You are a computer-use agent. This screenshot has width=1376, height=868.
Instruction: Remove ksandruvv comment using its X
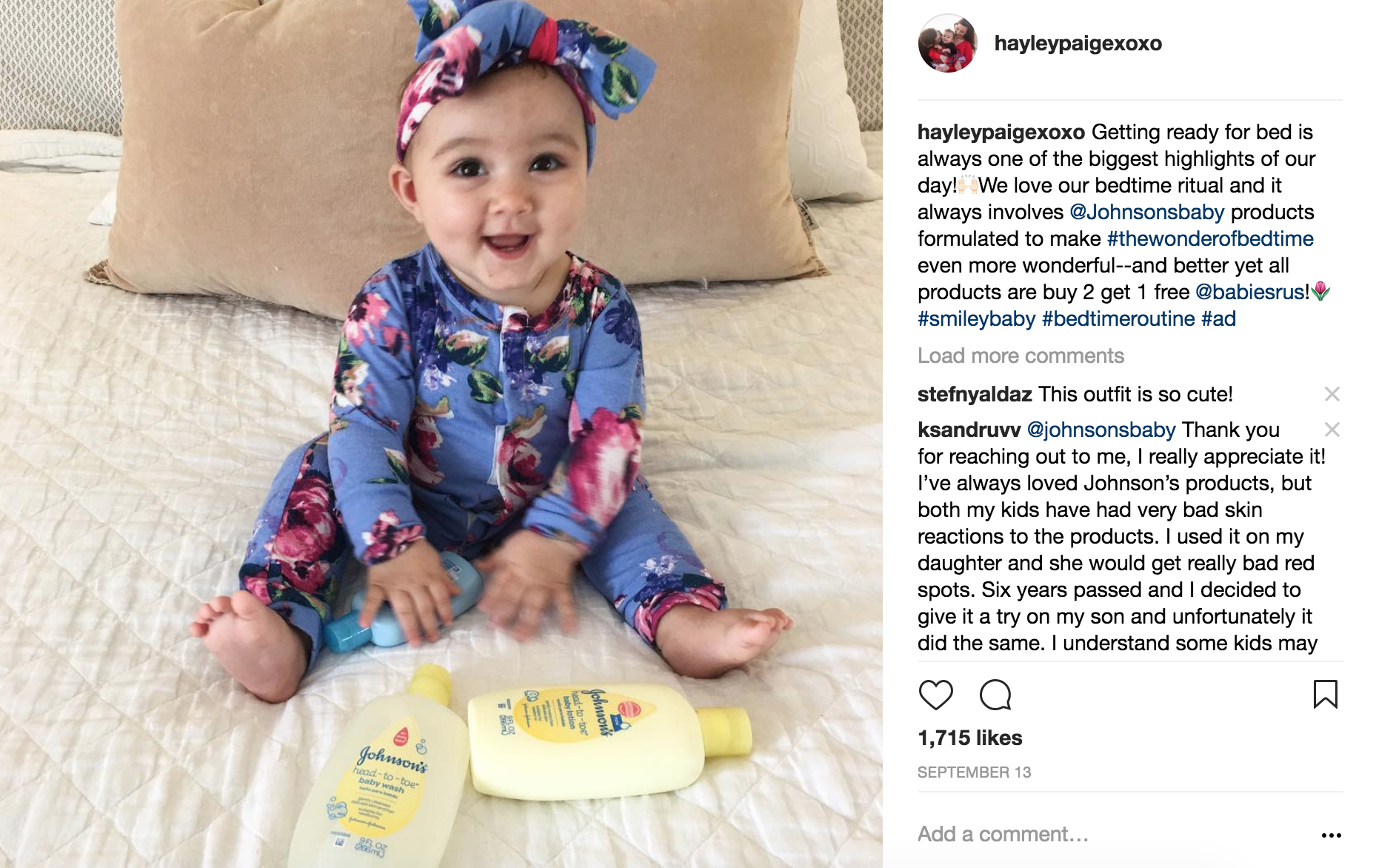pos(1332,430)
